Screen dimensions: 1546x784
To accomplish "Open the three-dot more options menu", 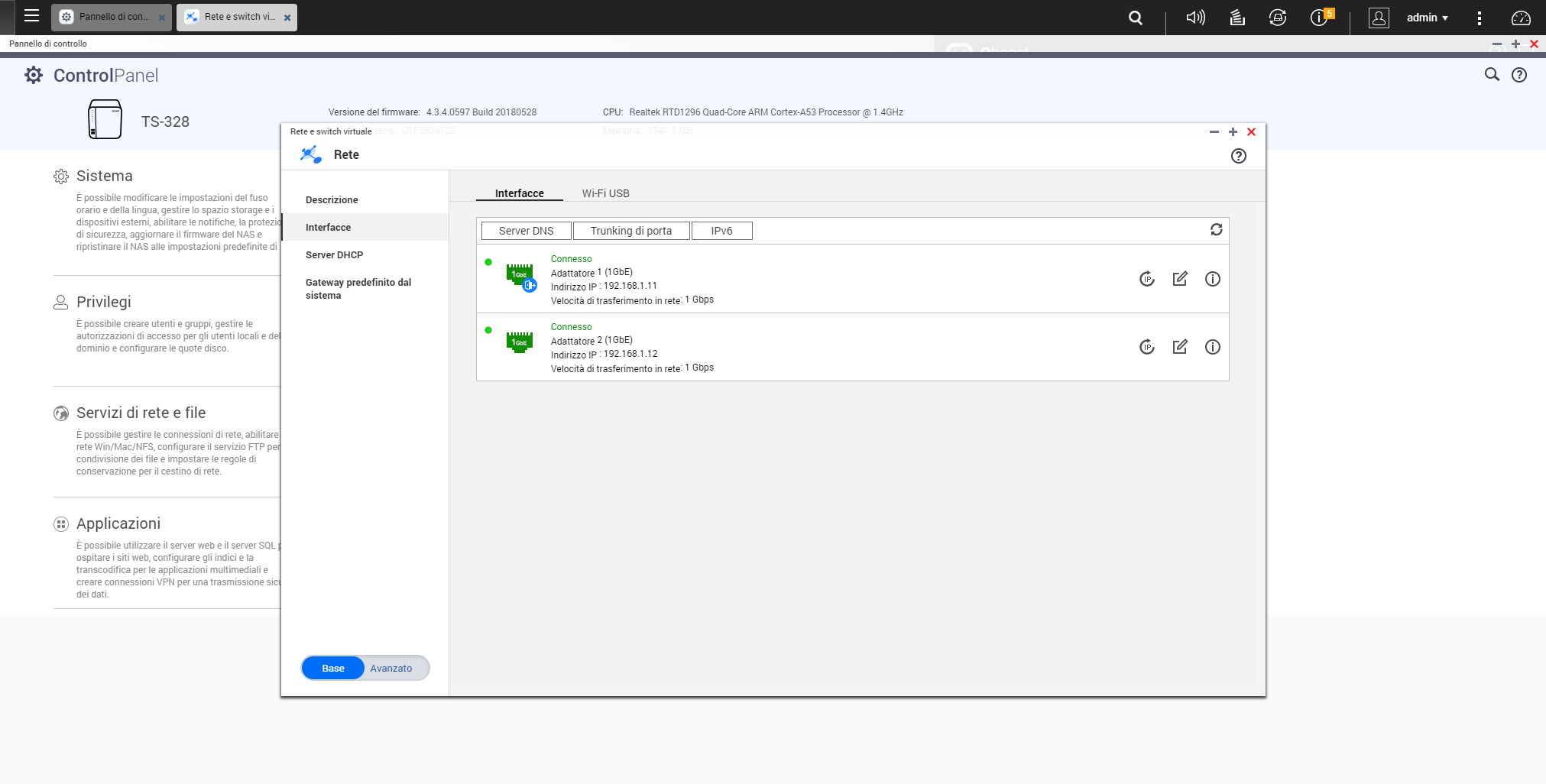I will point(1480,18).
